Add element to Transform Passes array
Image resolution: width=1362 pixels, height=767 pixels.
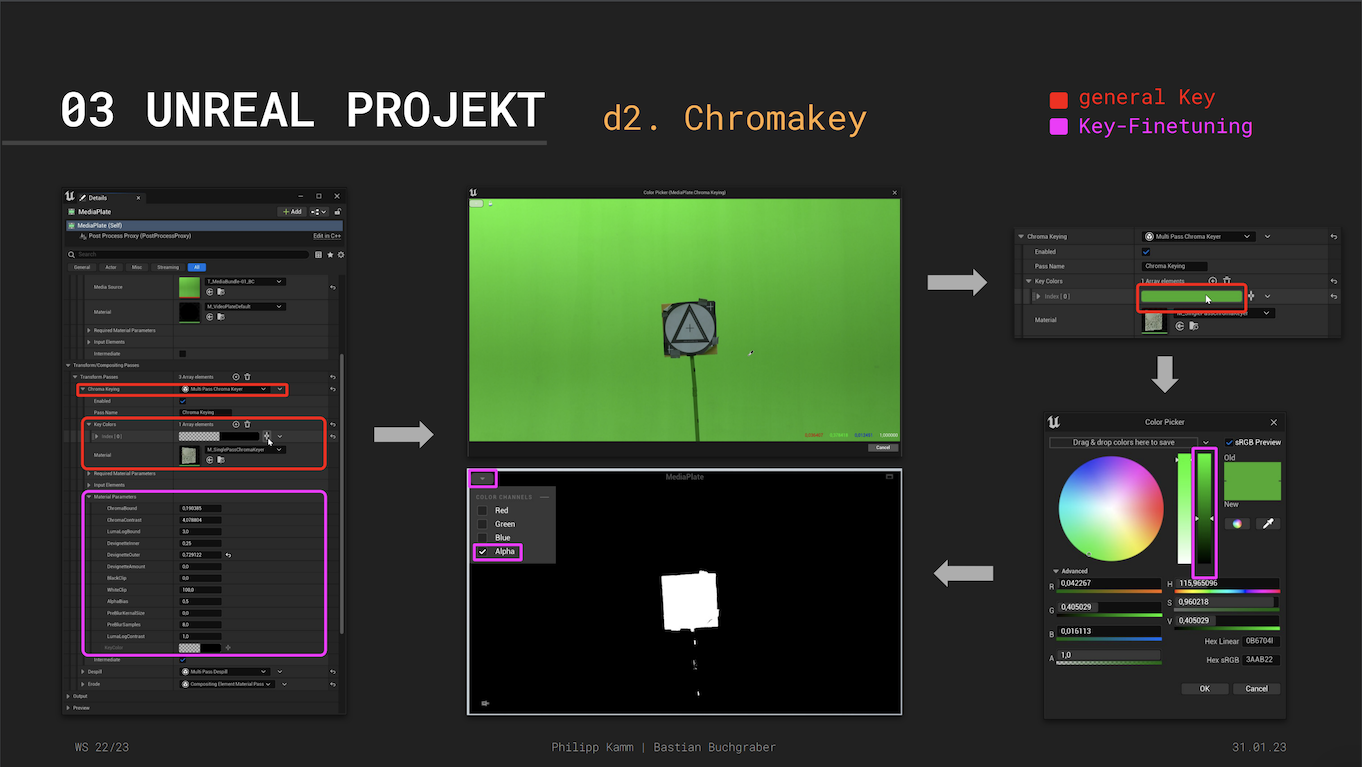[236, 376]
